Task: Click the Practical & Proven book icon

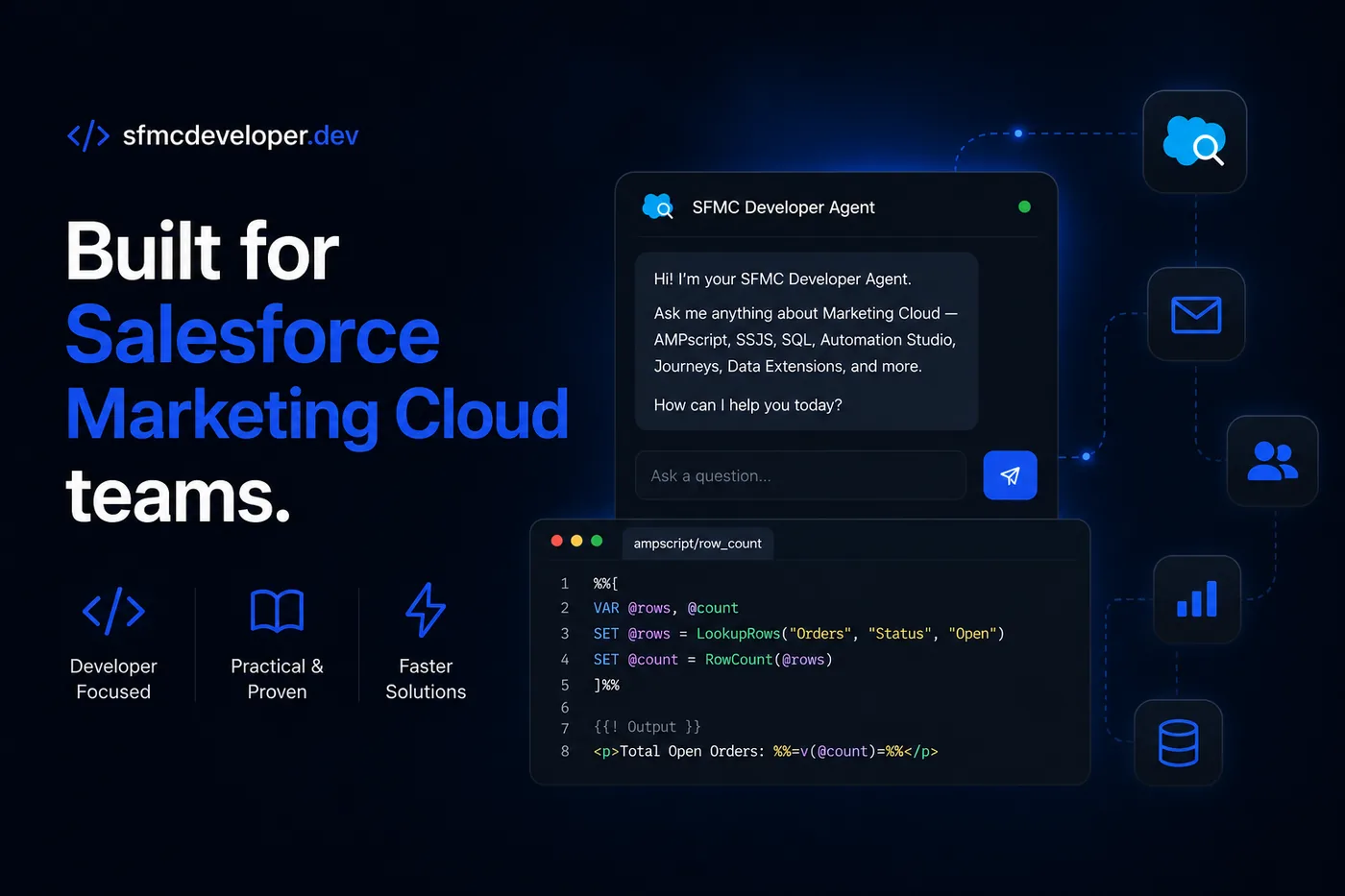Action: [277, 611]
